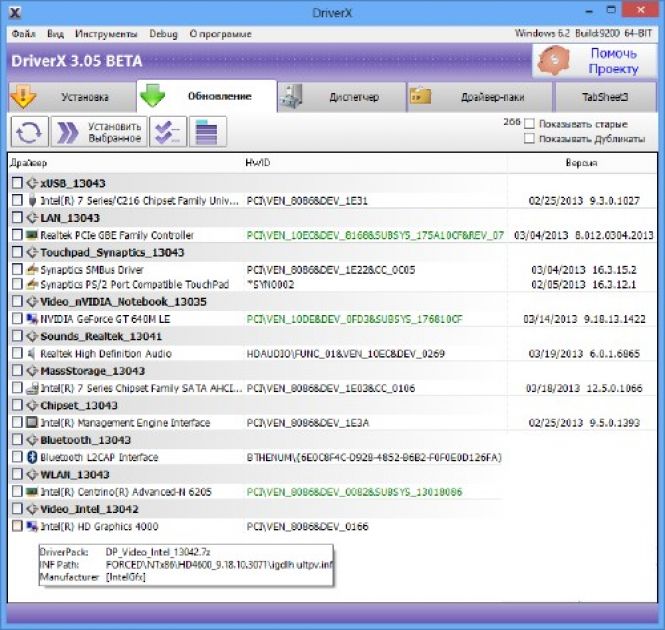Check the Realtek PCIe GBE Family Controller checkbox
Image resolution: width=665 pixels, height=630 pixels.
(x=17, y=235)
